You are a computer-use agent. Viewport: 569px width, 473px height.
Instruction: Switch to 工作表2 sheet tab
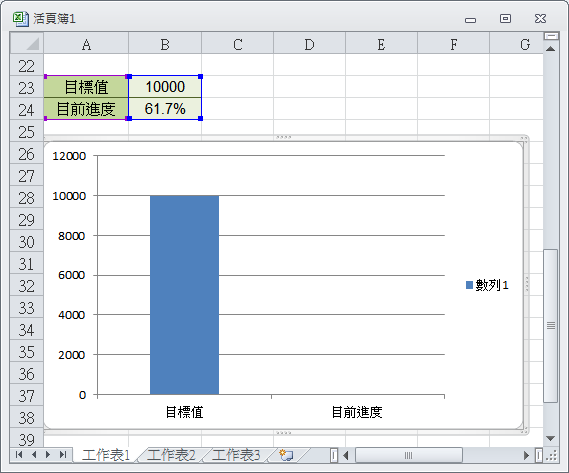(x=171, y=455)
